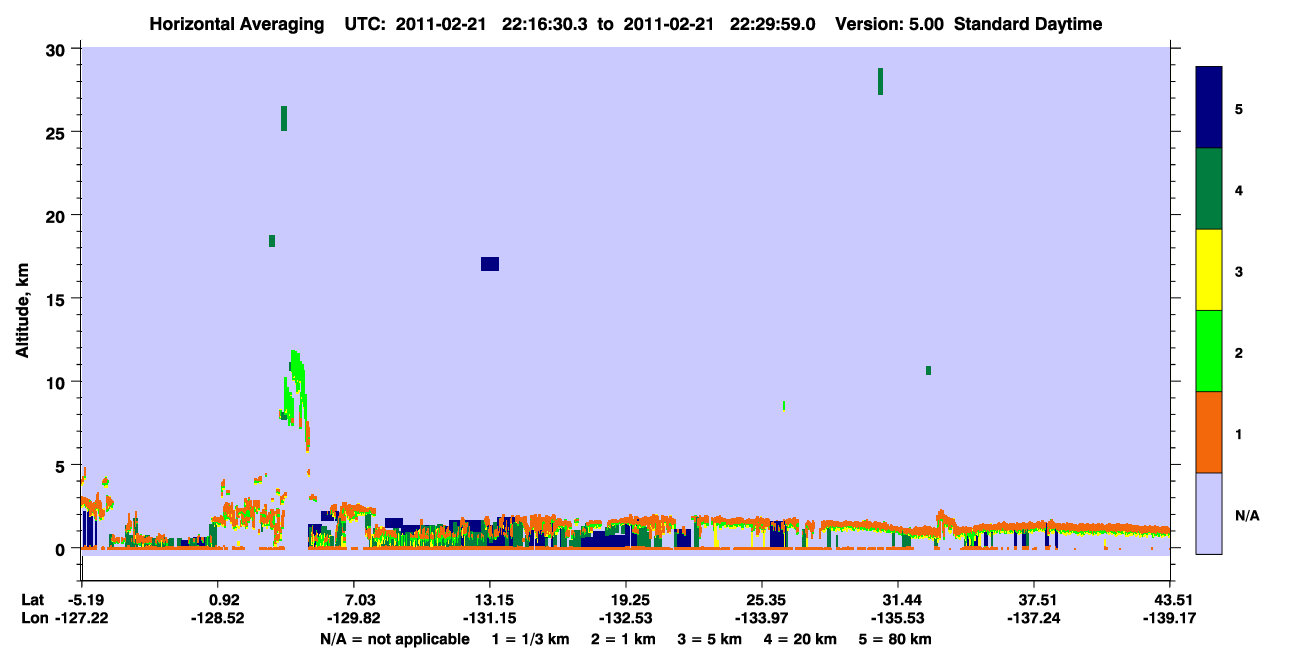
Task: Click the longitude value -127.22
Action: point(82,618)
